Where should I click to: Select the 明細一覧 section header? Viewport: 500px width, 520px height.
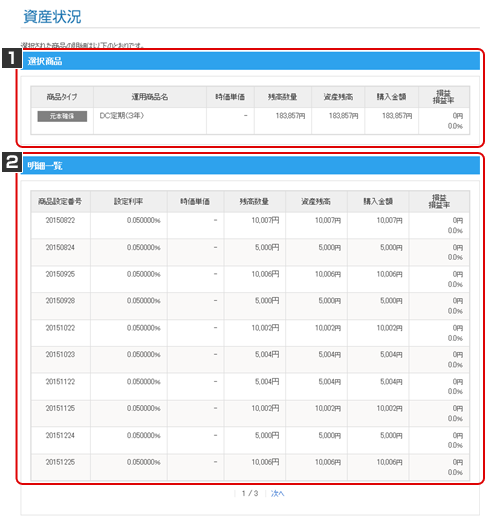250,165
